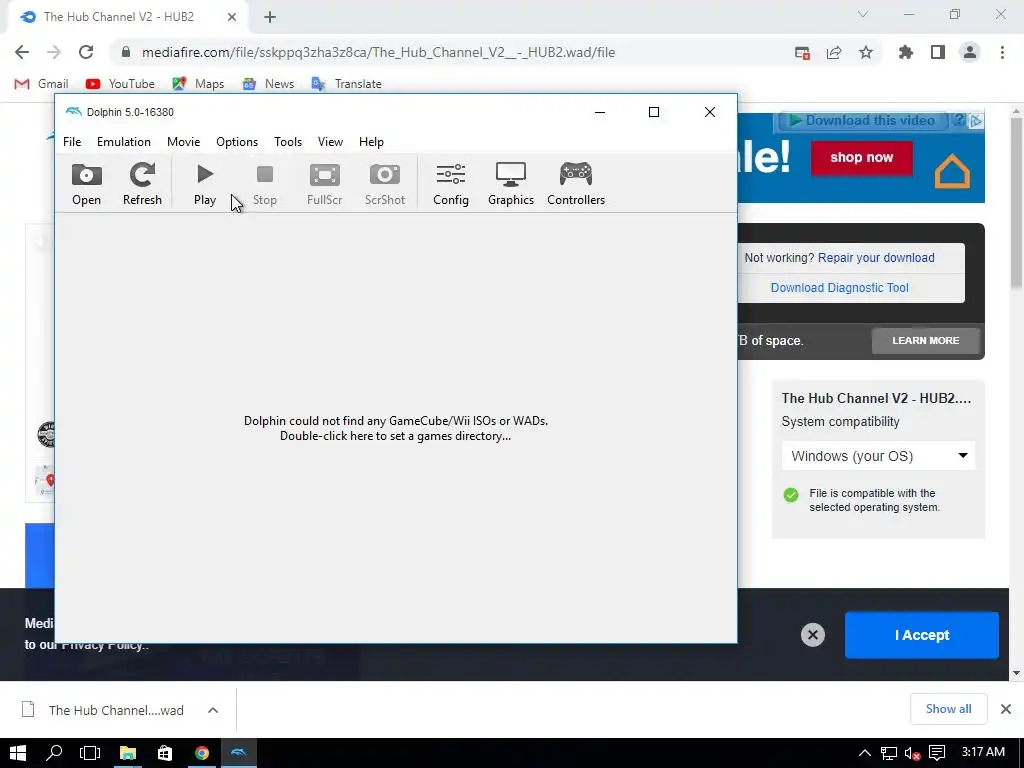Click the network tray icon
Image resolution: width=1024 pixels, height=768 pixels.
pos(889,754)
